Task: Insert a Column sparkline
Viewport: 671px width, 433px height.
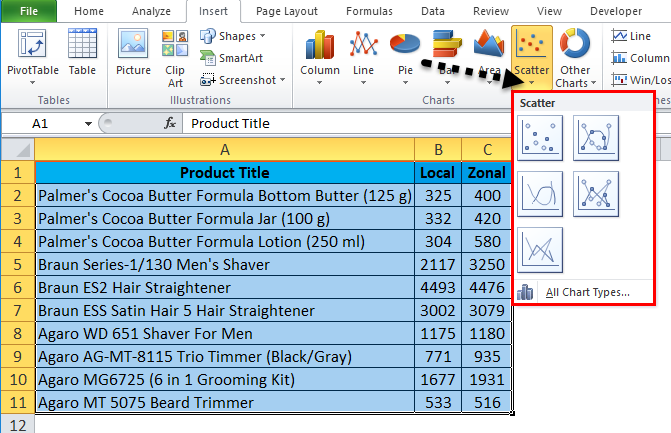Action: pos(640,58)
